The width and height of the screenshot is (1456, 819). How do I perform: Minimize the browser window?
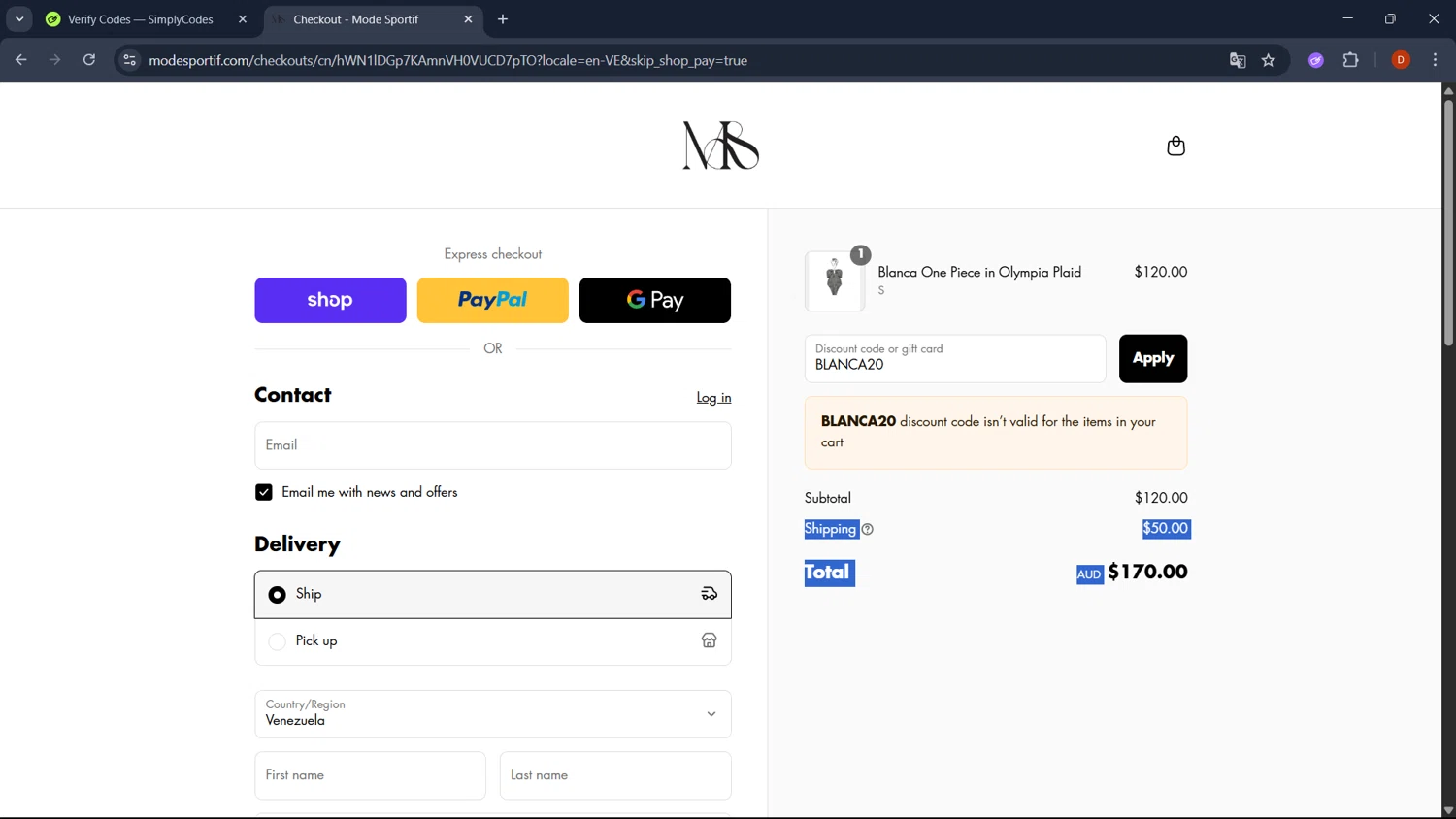click(x=1347, y=18)
